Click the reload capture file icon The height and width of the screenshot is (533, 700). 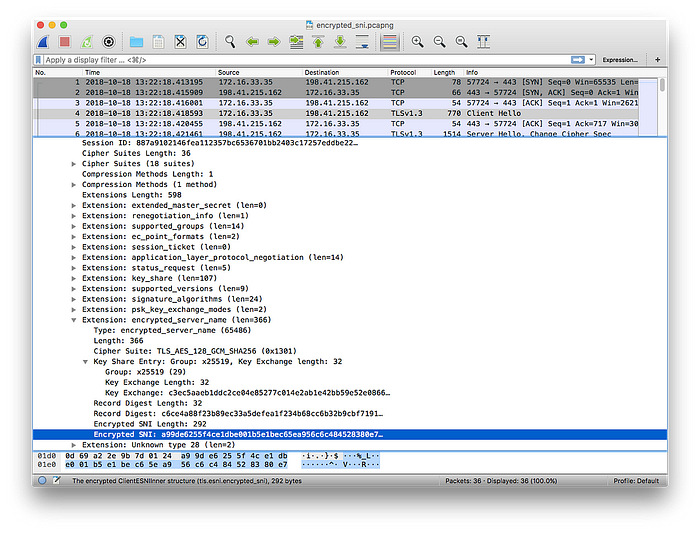coord(203,42)
